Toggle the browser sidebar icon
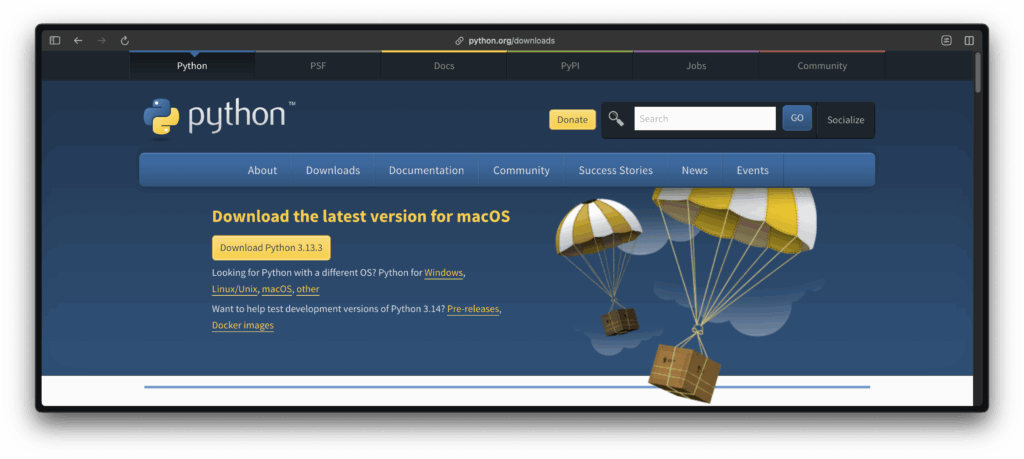This screenshot has width=1024, height=459. tap(55, 40)
